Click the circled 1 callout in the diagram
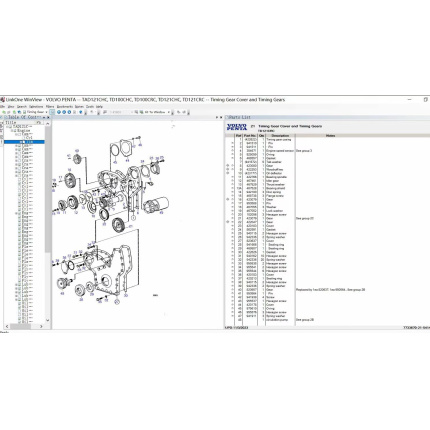 tap(133, 218)
